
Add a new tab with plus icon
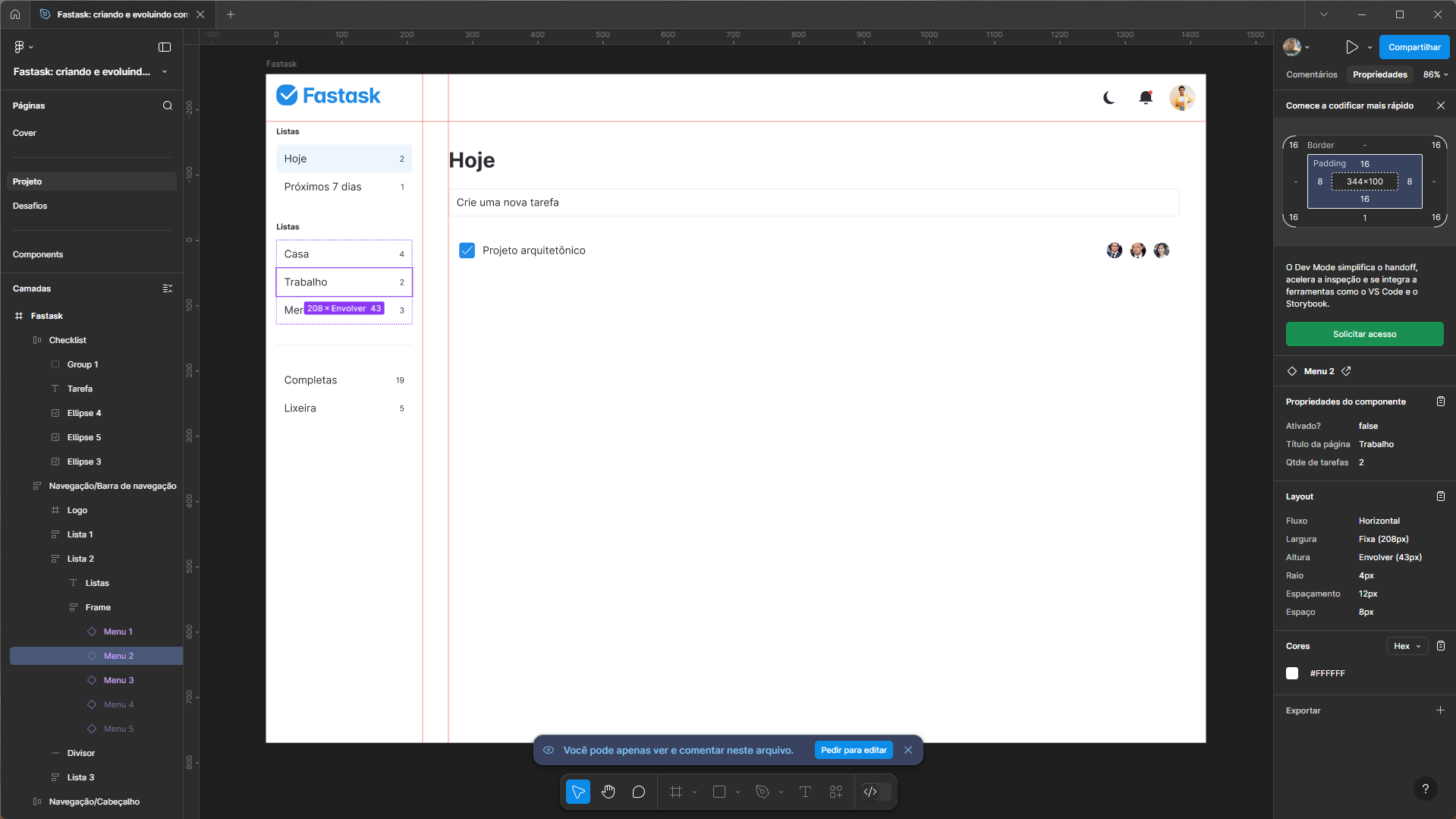click(231, 14)
